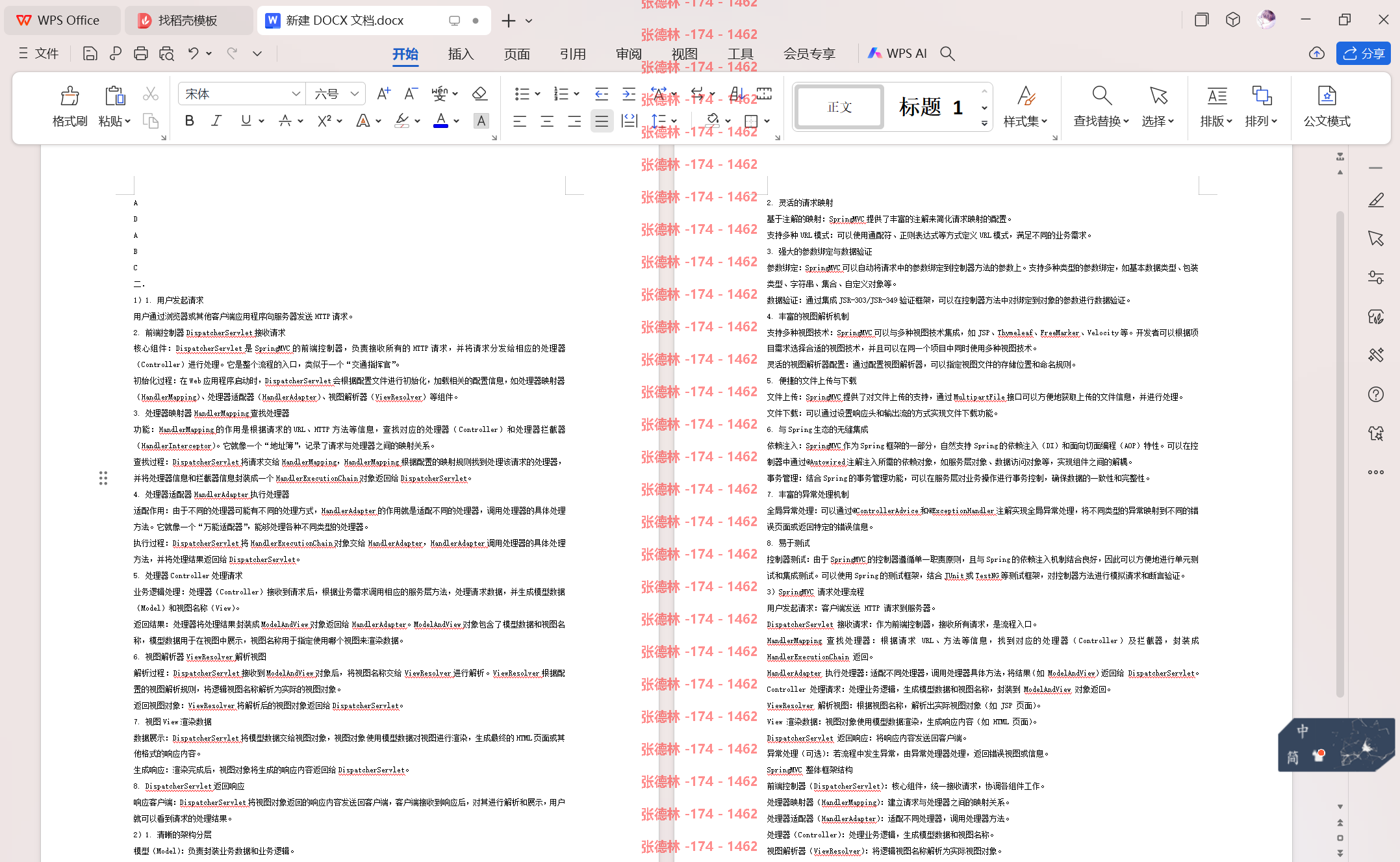Increase font size with A+ icon
1400x862 pixels.
coord(383,94)
